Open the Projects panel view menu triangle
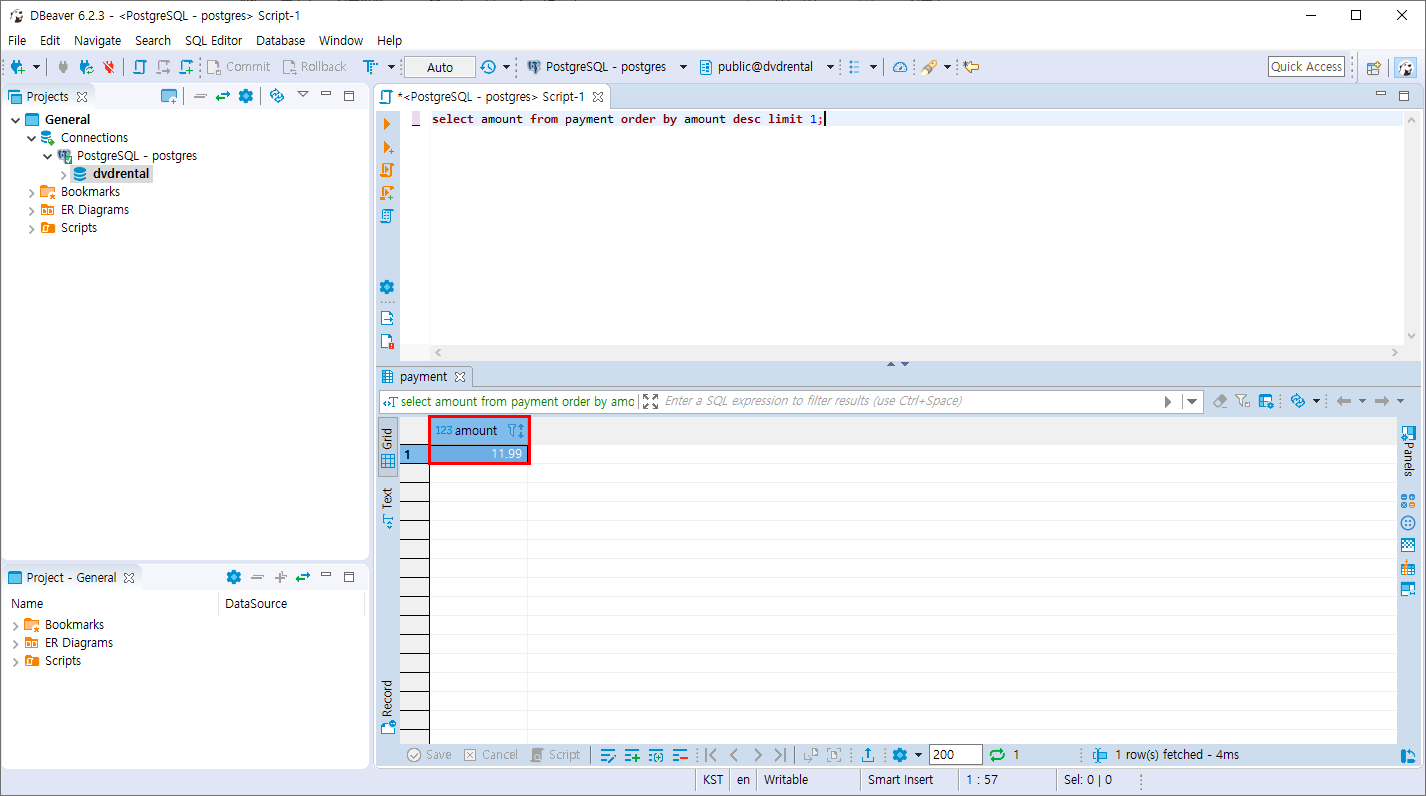The height and width of the screenshot is (796, 1426). tap(304, 96)
